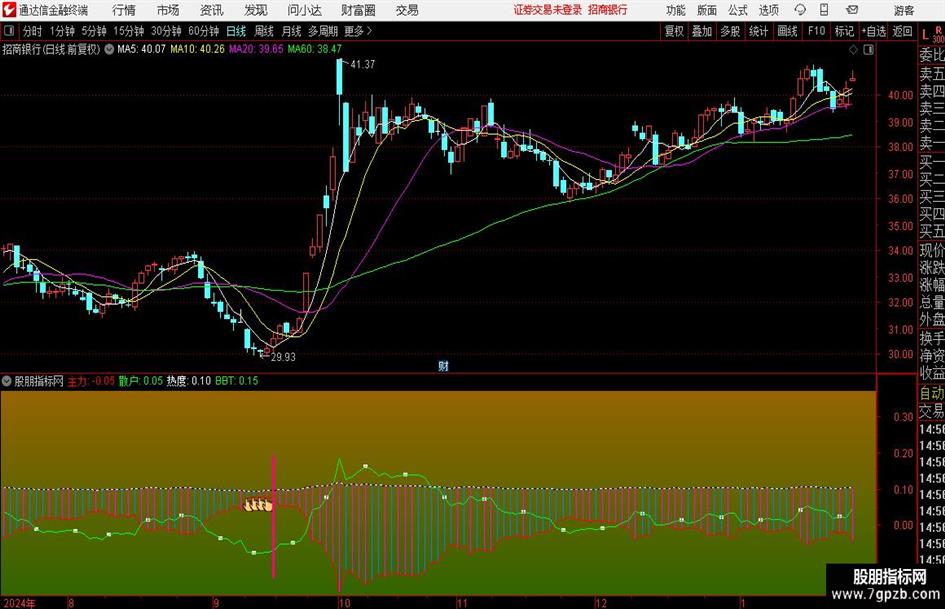Image resolution: width=945 pixels, height=609 pixels.
Task: Expand the 股朋指标网 indicator dropdown arrow
Action: (x=7, y=380)
